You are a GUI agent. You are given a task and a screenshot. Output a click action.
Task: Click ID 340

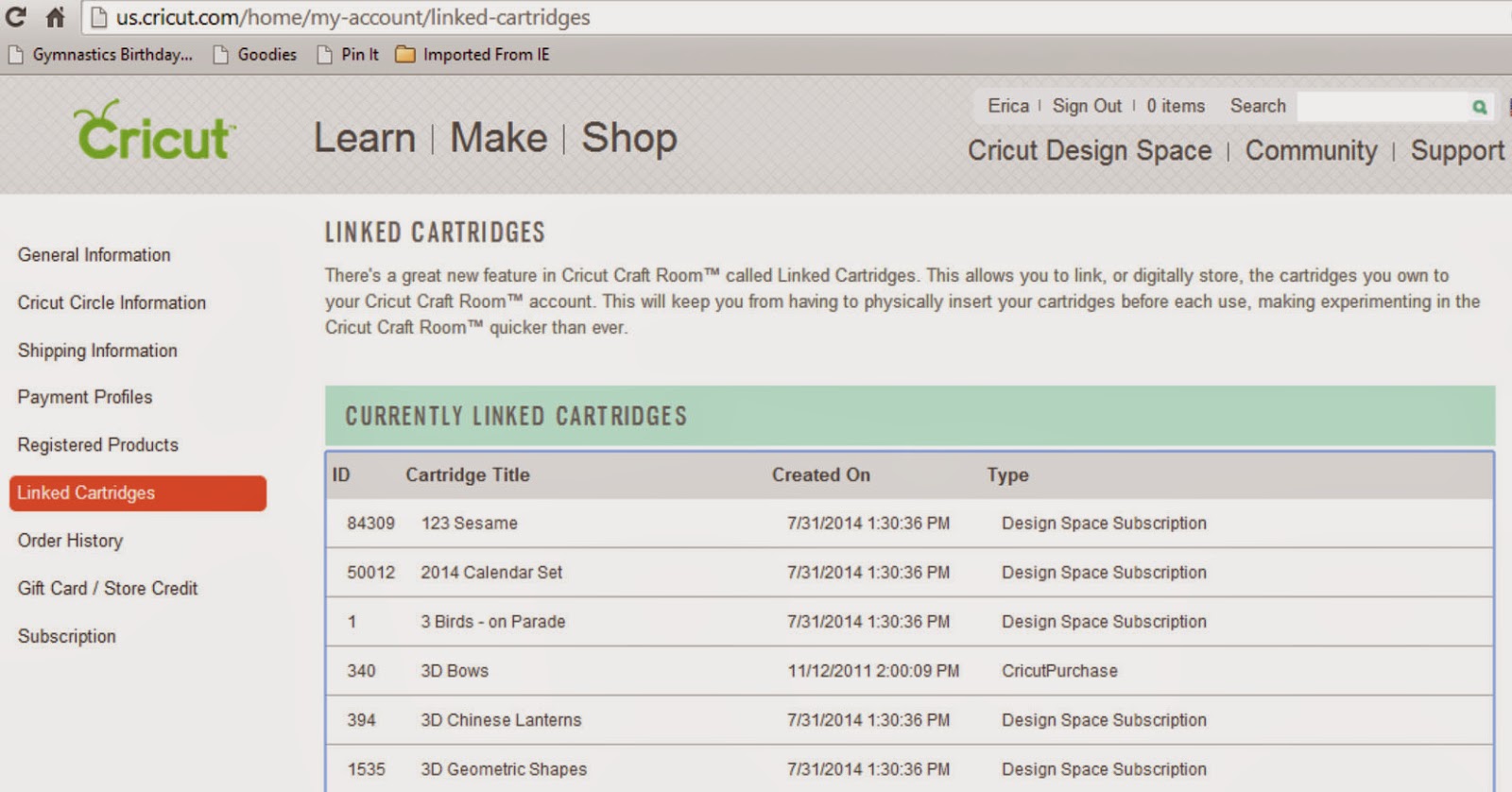click(361, 671)
